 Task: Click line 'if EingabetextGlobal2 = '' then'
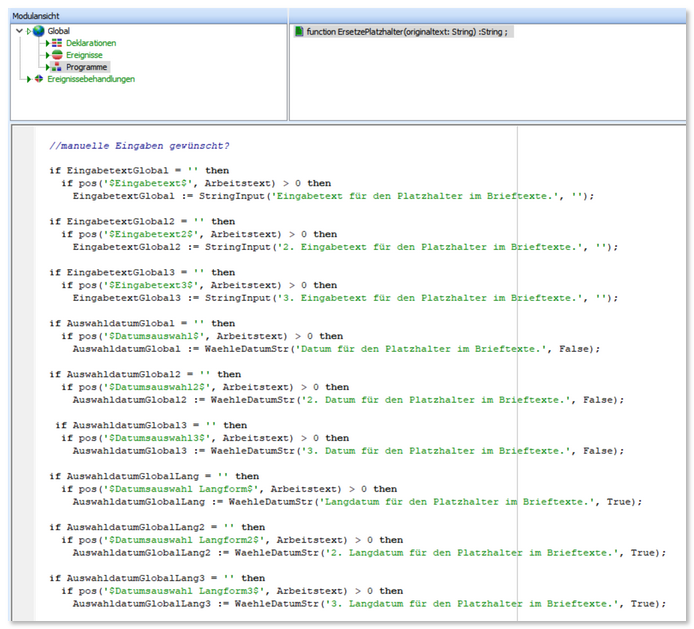pyautogui.click(x=143, y=221)
